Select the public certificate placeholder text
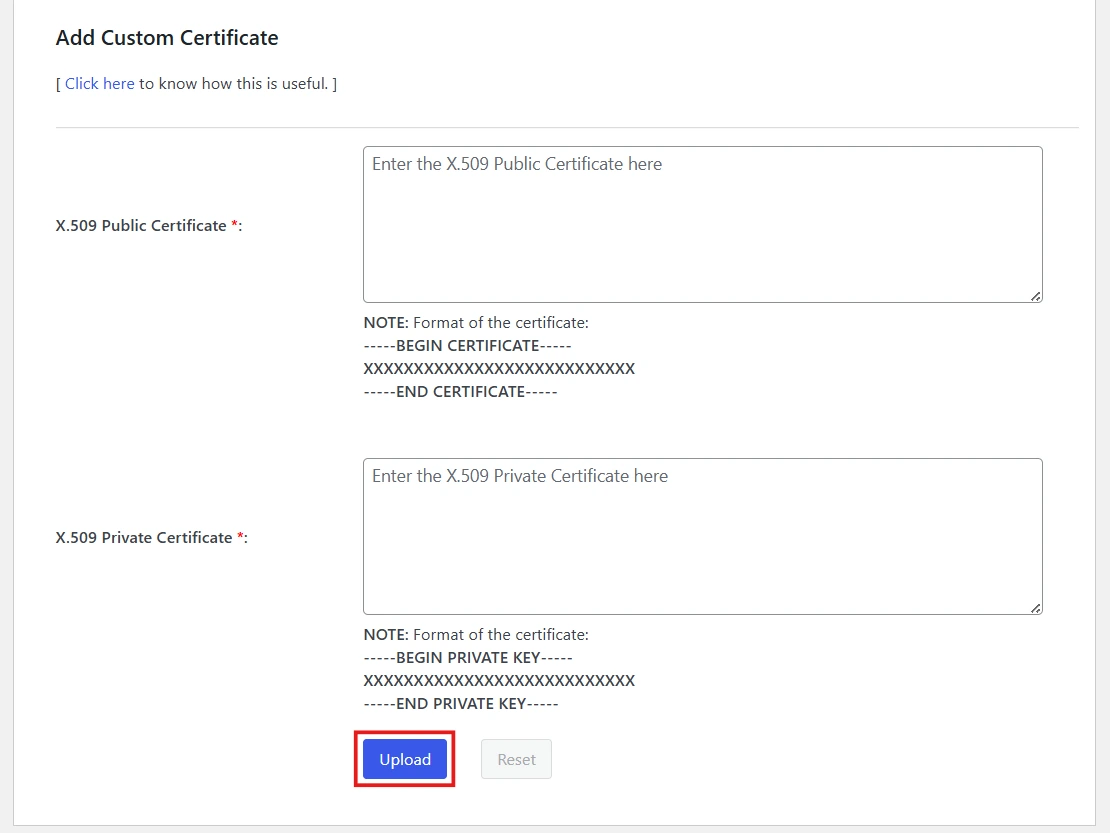 [517, 163]
